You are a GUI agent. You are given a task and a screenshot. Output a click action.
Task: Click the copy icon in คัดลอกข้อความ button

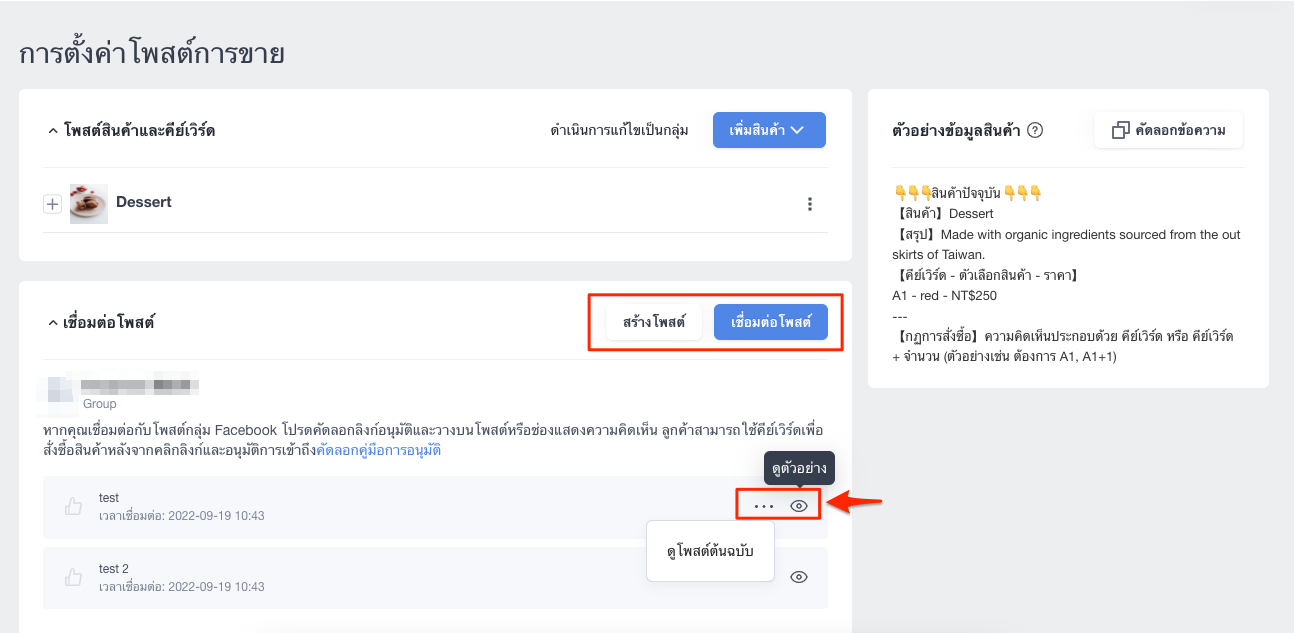click(x=1121, y=130)
